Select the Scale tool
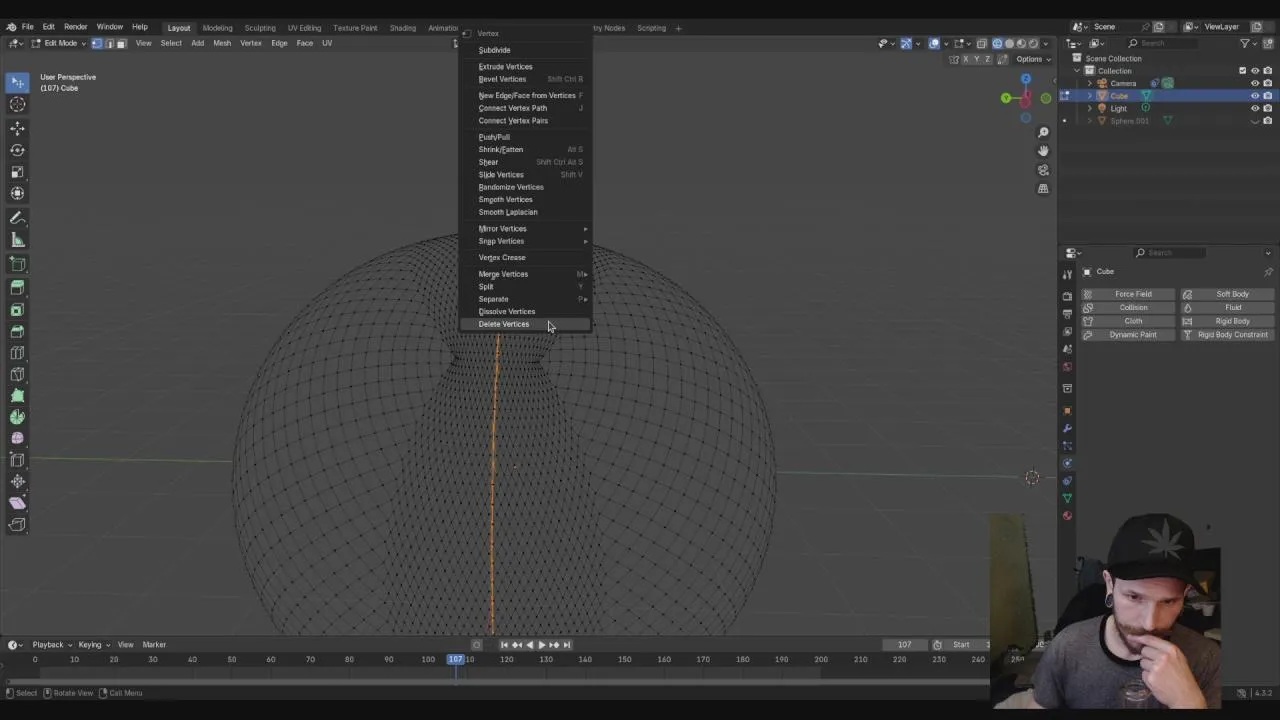This screenshot has width=1280, height=720. tap(17, 172)
